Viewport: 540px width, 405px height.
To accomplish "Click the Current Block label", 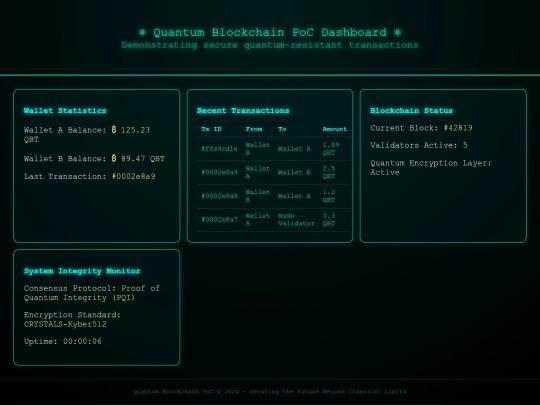I will coord(404,128).
